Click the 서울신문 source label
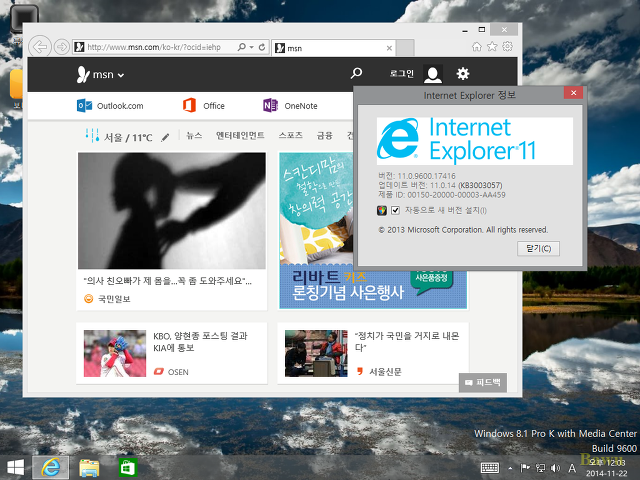This screenshot has height=480, width=640. [x=385, y=371]
